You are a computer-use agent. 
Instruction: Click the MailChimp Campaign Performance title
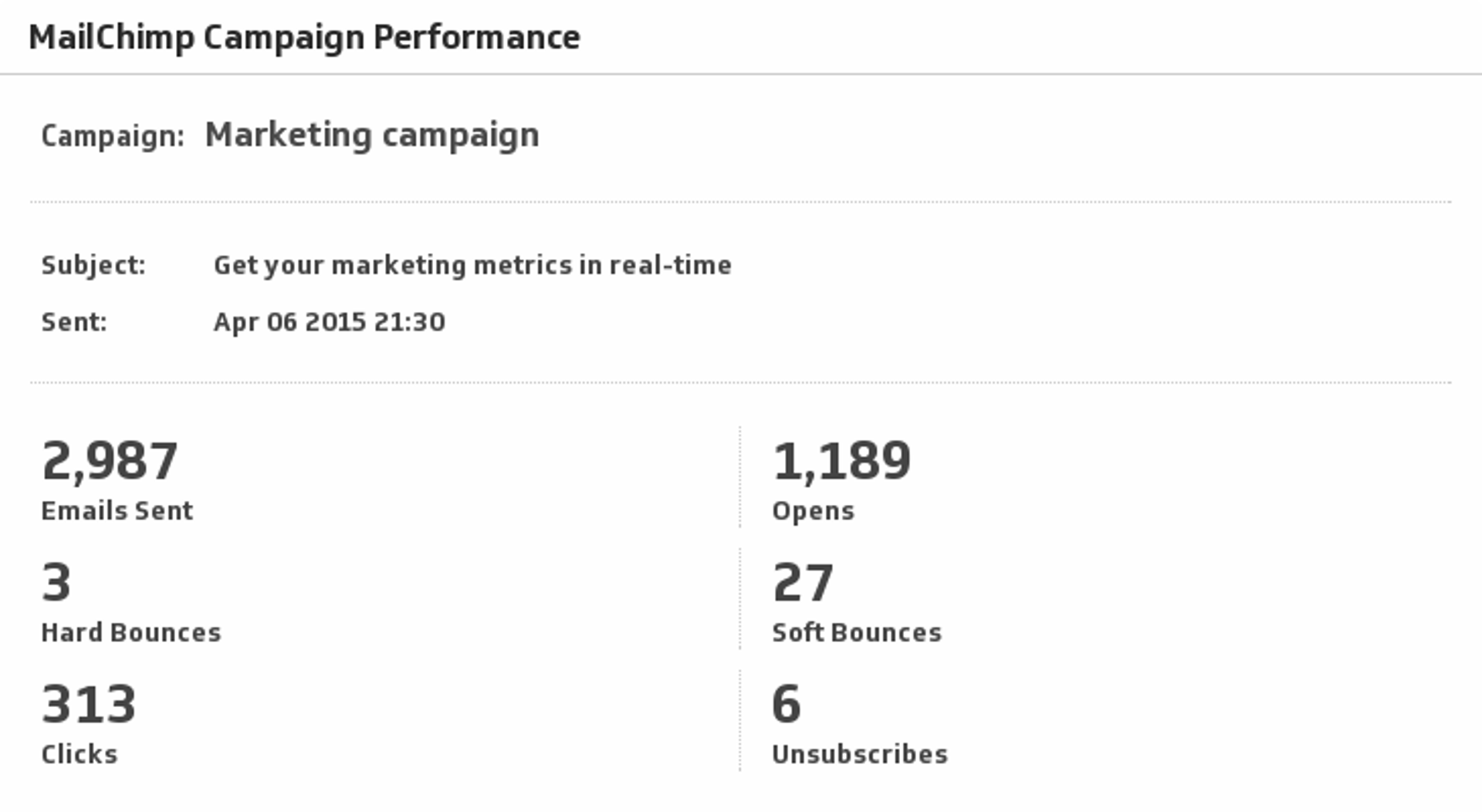(x=304, y=37)
